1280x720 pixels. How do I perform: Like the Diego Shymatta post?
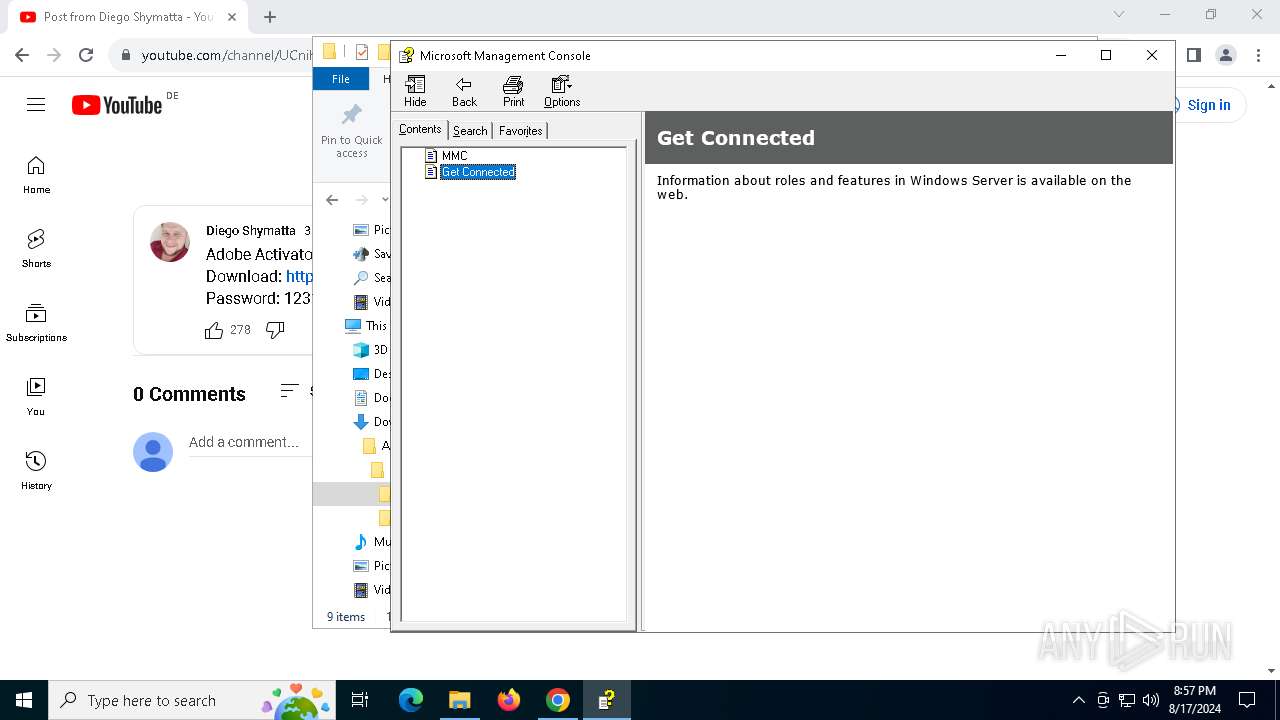pyautogui.click(x=214, y=330)
